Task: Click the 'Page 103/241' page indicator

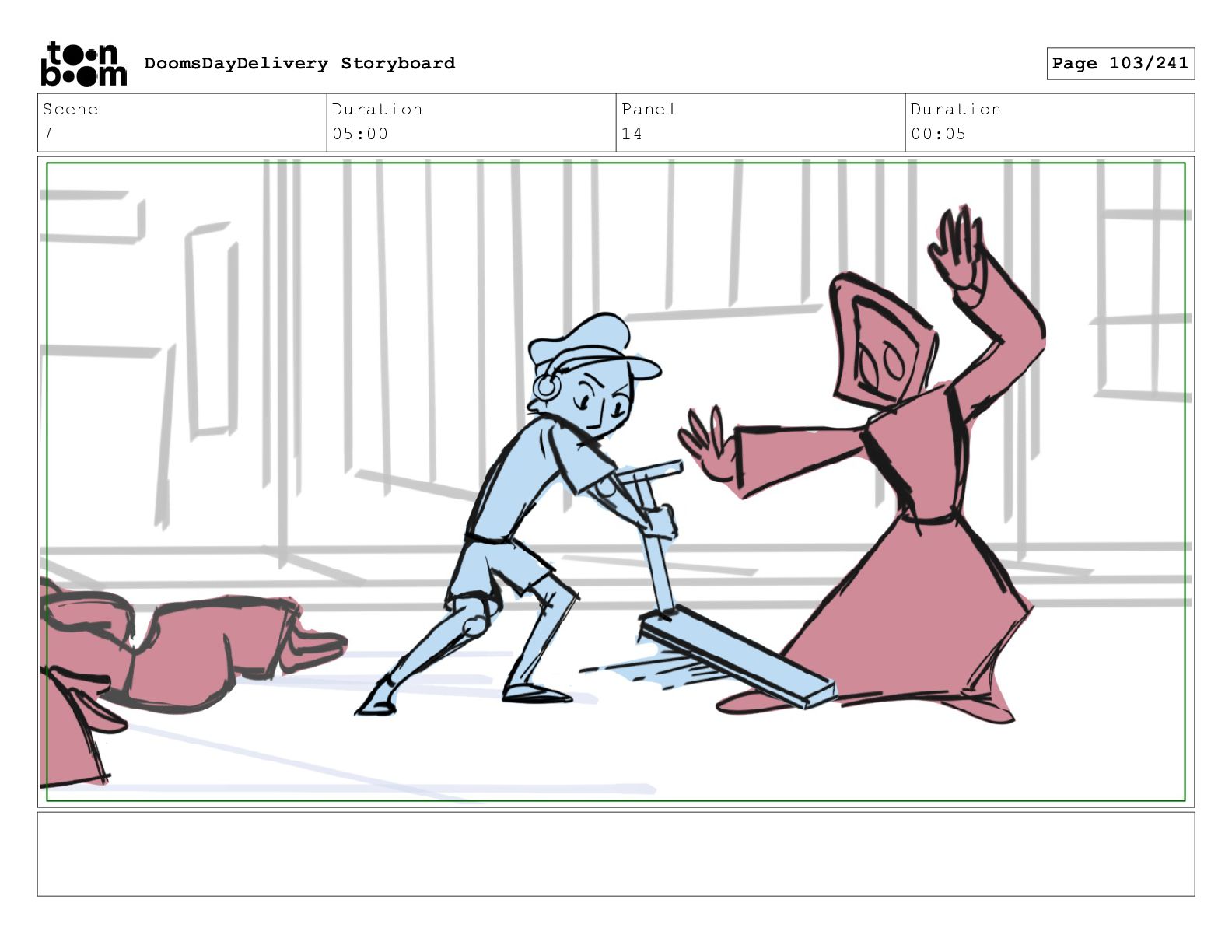Action: point(1120,64)
